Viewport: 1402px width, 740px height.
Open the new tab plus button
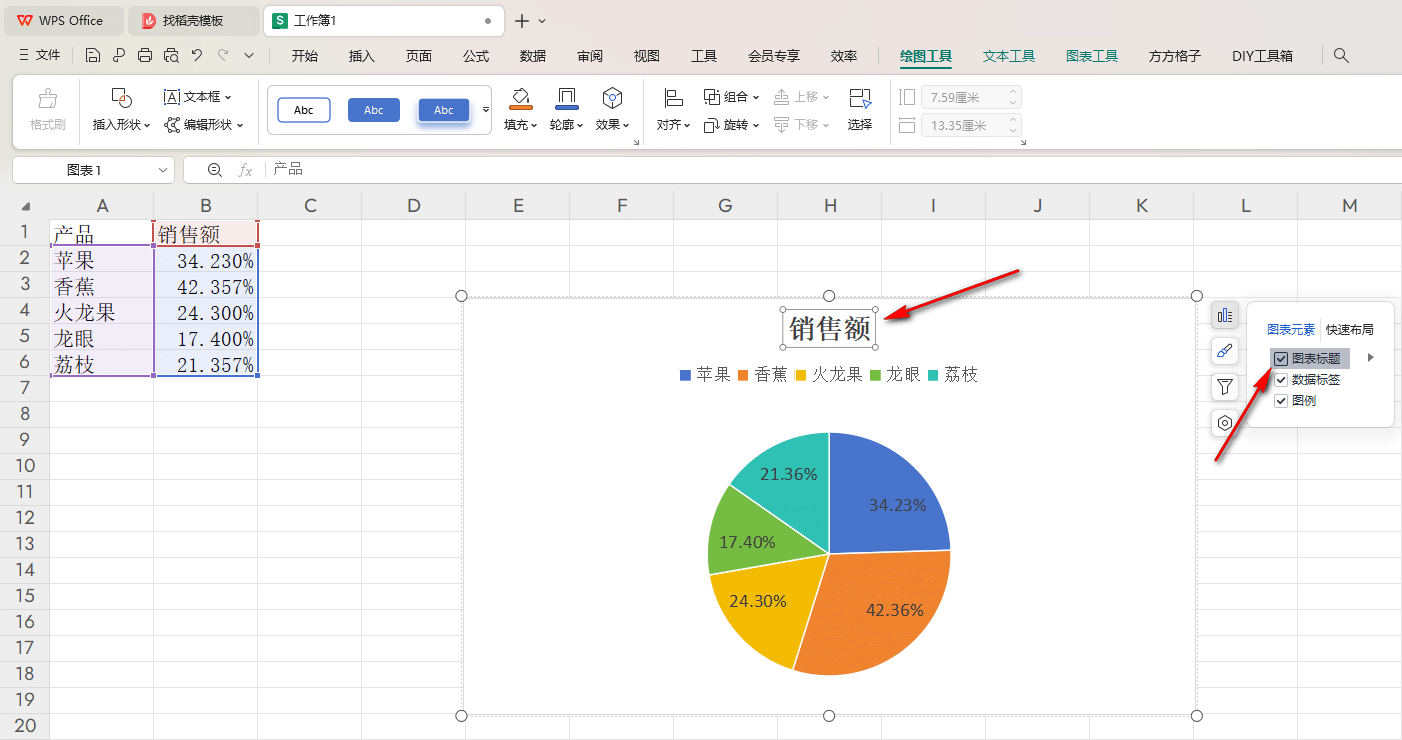[x=521, y=20]
